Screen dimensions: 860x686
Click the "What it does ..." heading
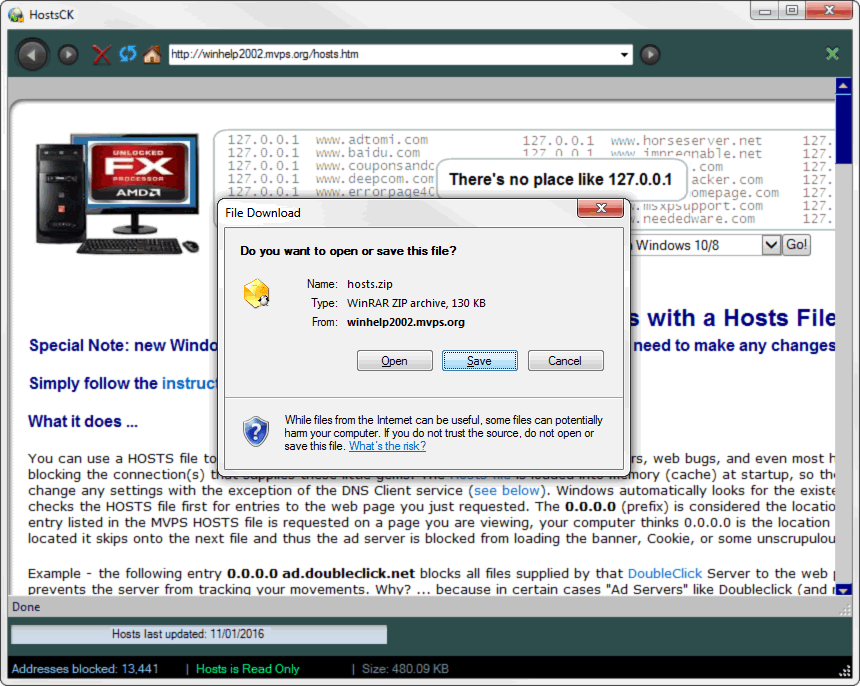(83, 421)
